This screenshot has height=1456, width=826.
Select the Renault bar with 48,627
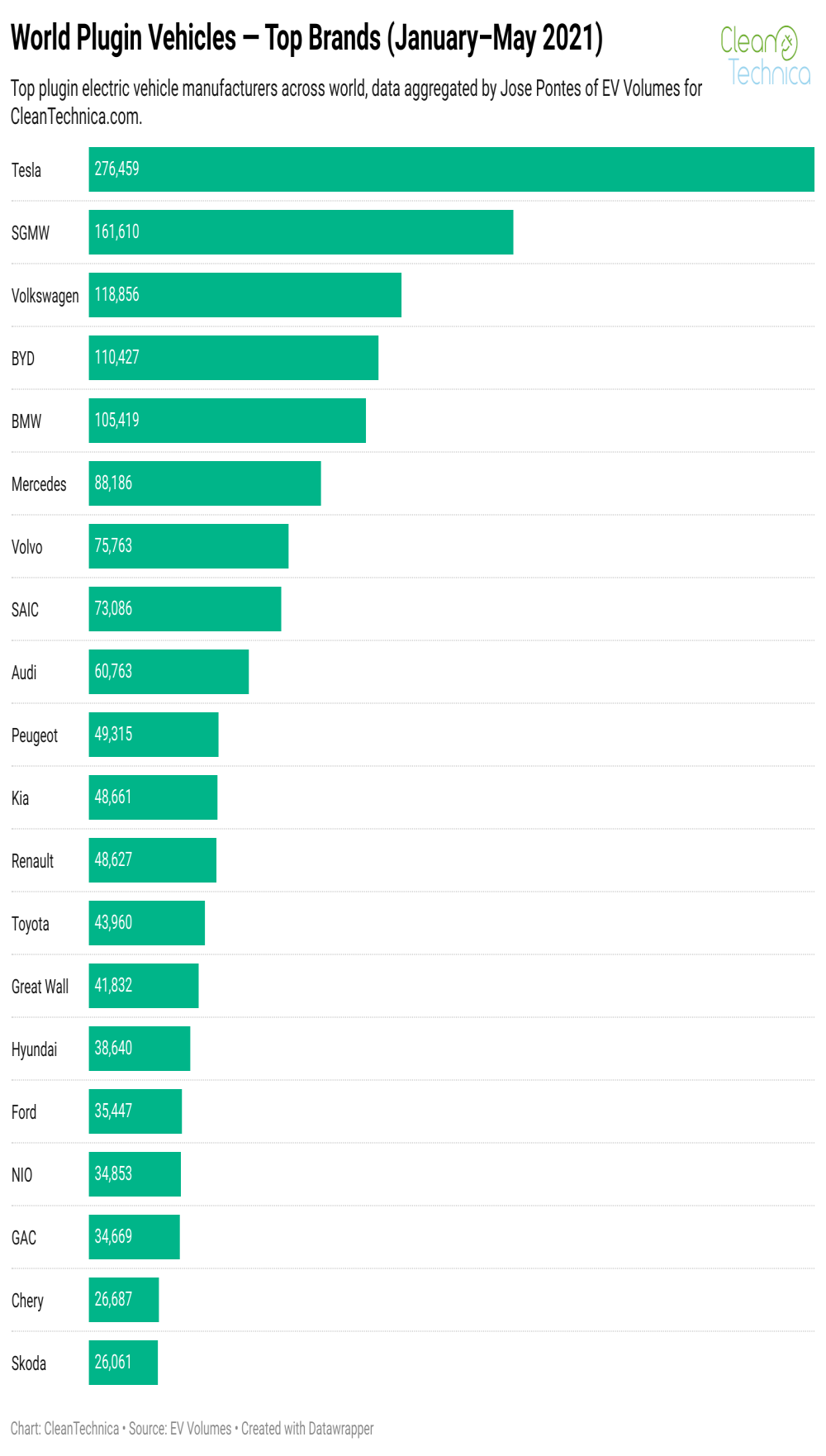[153, 860]
